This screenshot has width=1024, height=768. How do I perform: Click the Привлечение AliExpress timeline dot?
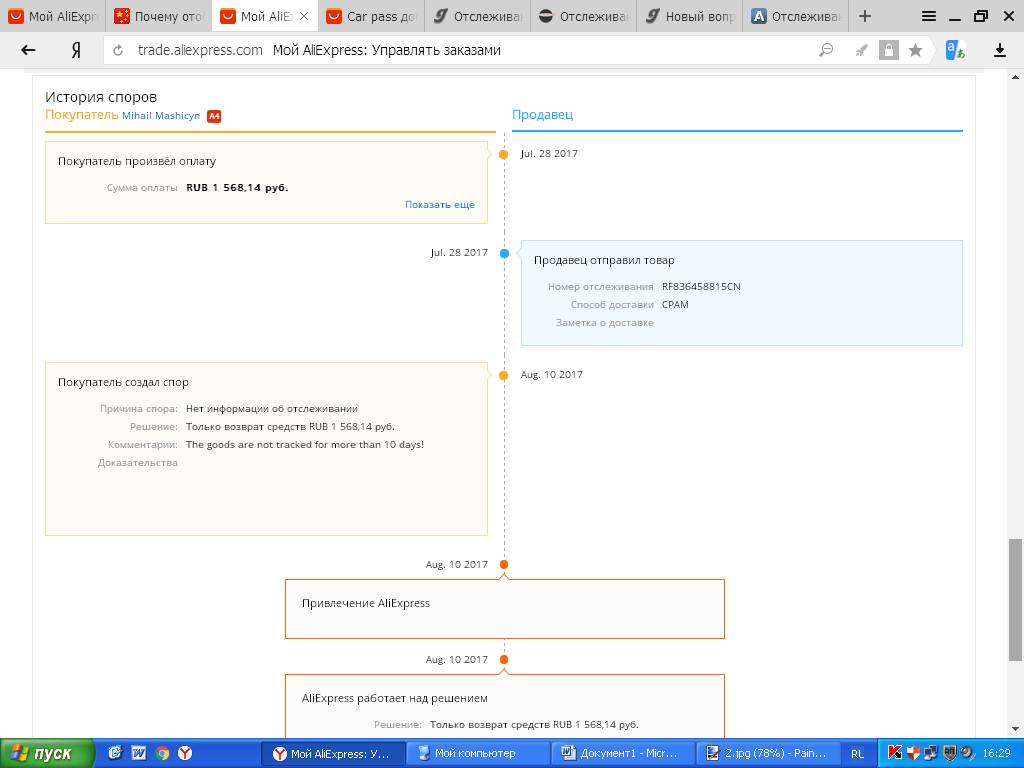point(504,564)
